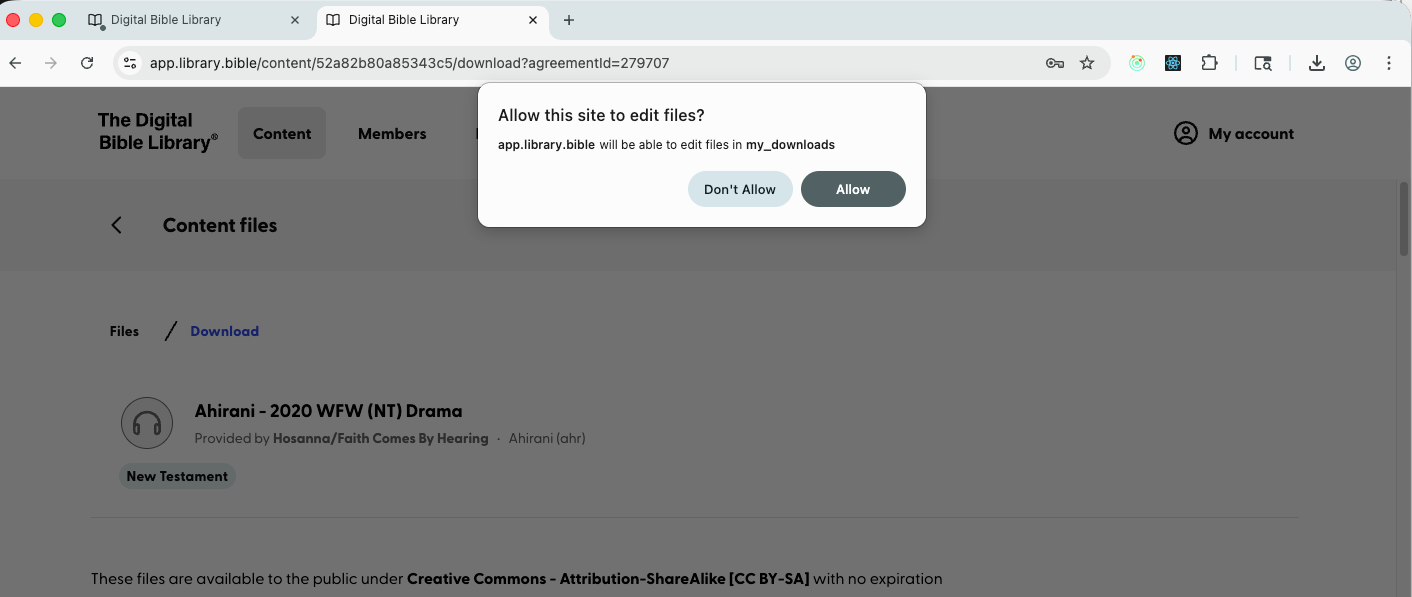Click the browser forward arrow
Screen dimensions: 1412x597
(x=51, y=63)
